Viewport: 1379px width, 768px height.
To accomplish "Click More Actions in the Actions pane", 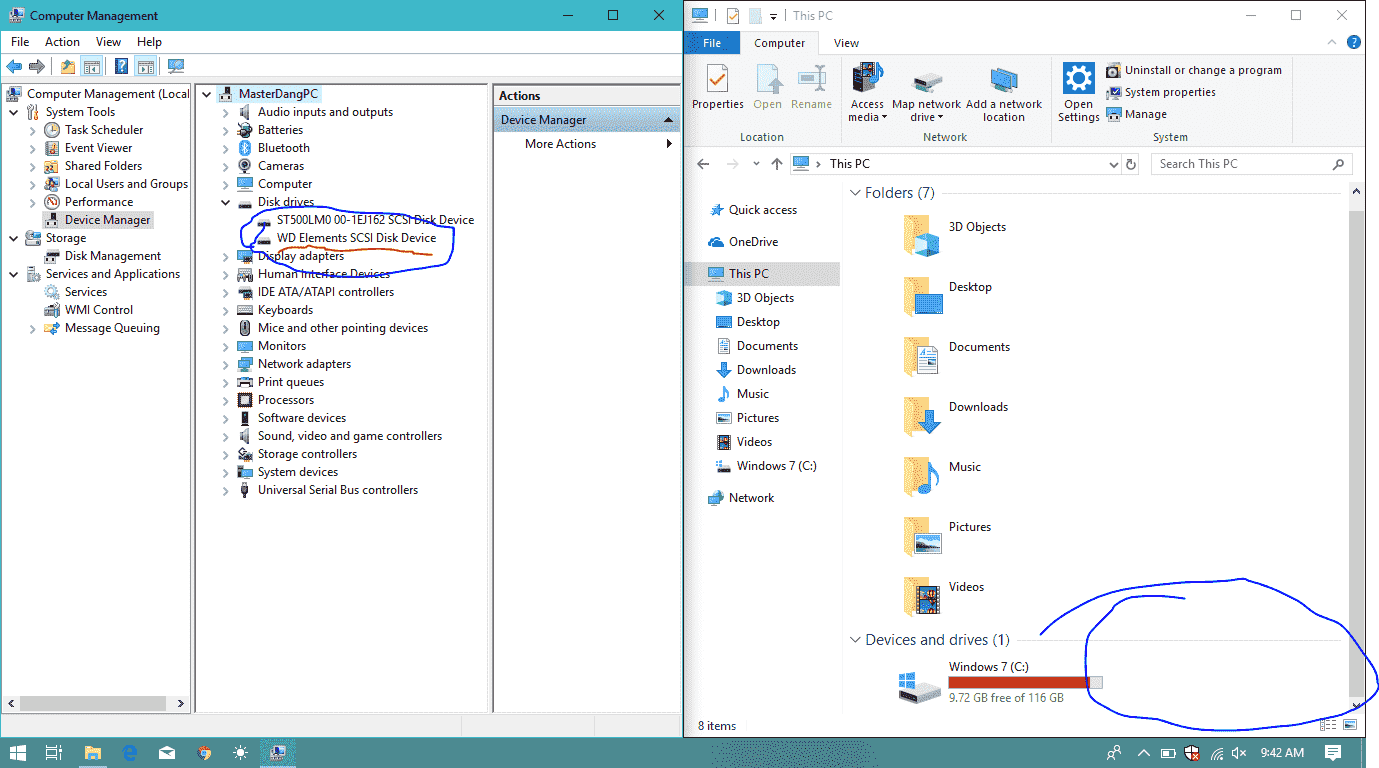I will [x=560, y=144].
